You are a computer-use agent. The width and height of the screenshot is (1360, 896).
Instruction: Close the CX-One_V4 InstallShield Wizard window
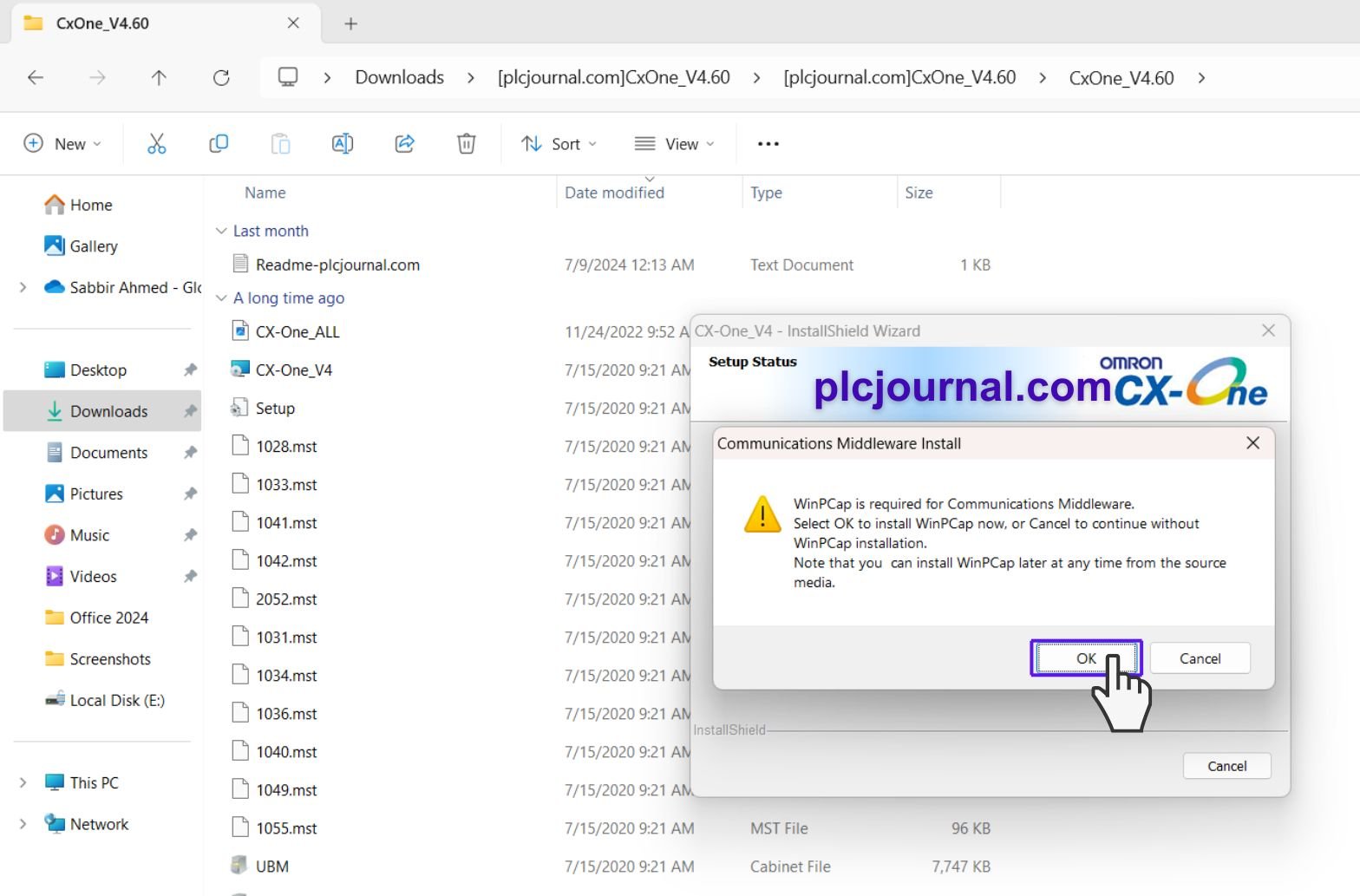(1268, 330)
